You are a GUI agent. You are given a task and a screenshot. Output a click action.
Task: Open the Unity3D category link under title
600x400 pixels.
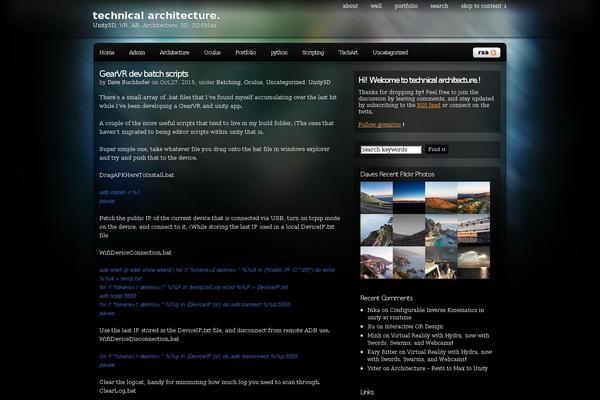pyautogui.click(x=319, y=82)
